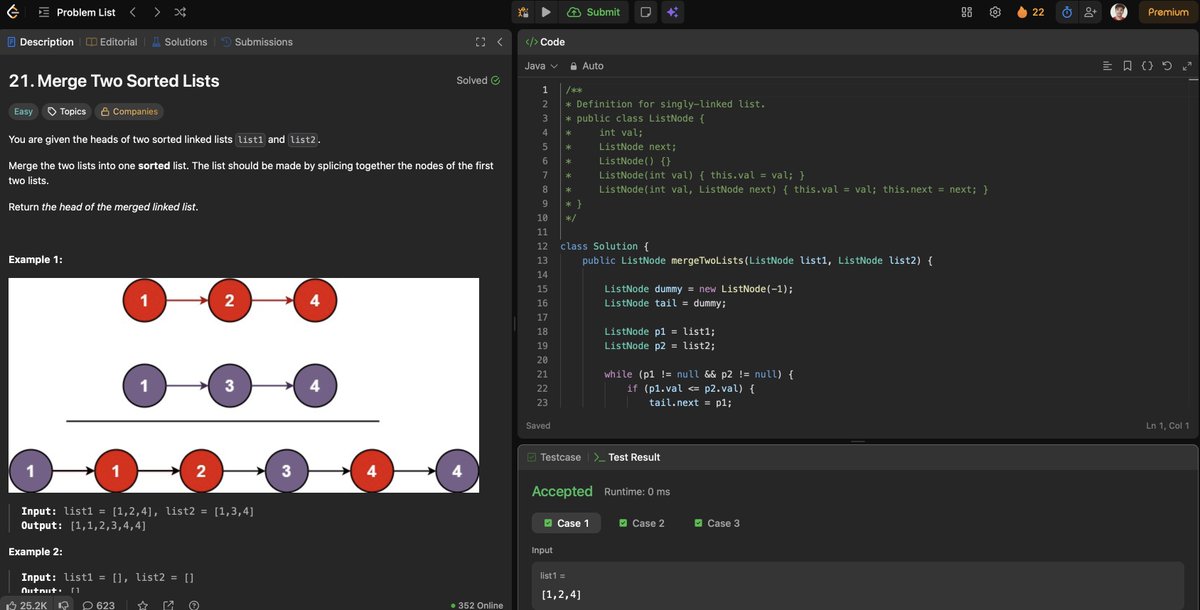Click the Example 1 linked list image
Screen dimensions: 1200x610
coord(243,385)
